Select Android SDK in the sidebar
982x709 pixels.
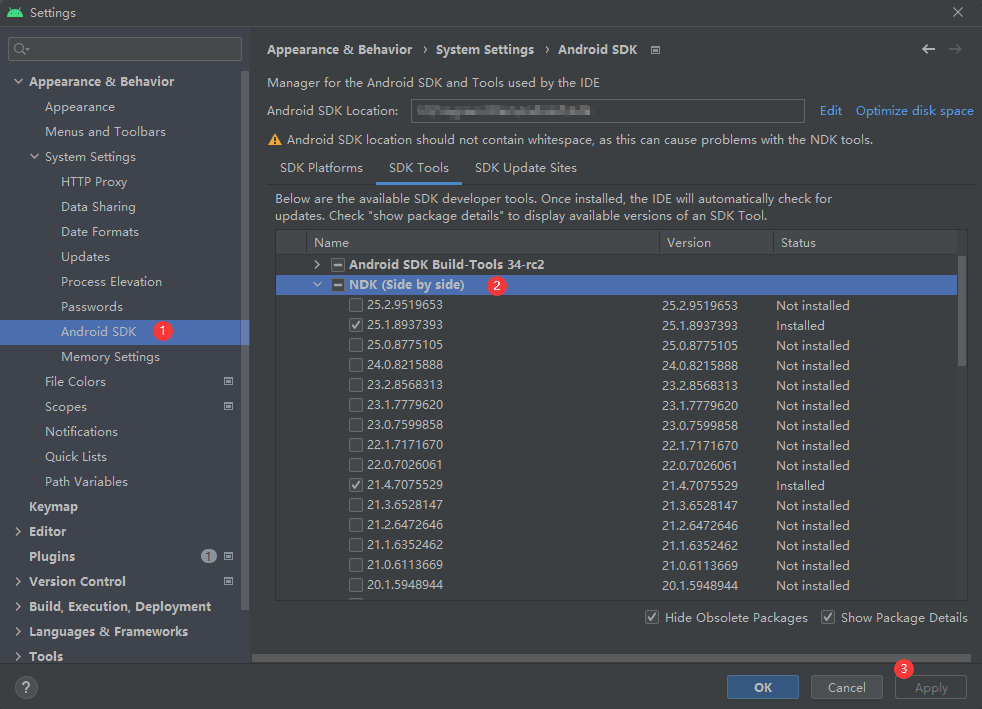[125, 332]
